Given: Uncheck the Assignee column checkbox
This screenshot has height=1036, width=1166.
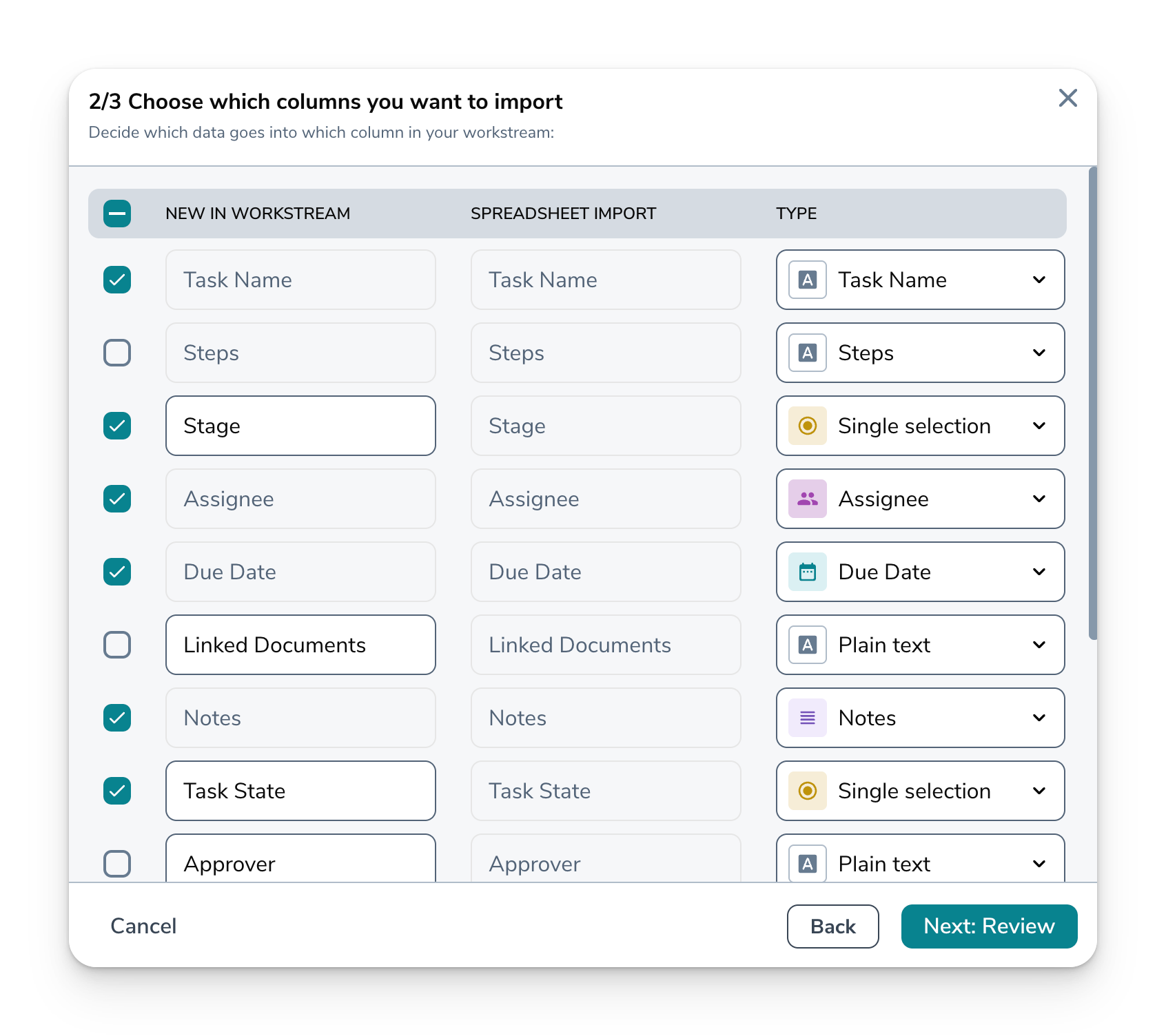Looking at the screenshot, I should pyautogui.click(x=117, y=499).
